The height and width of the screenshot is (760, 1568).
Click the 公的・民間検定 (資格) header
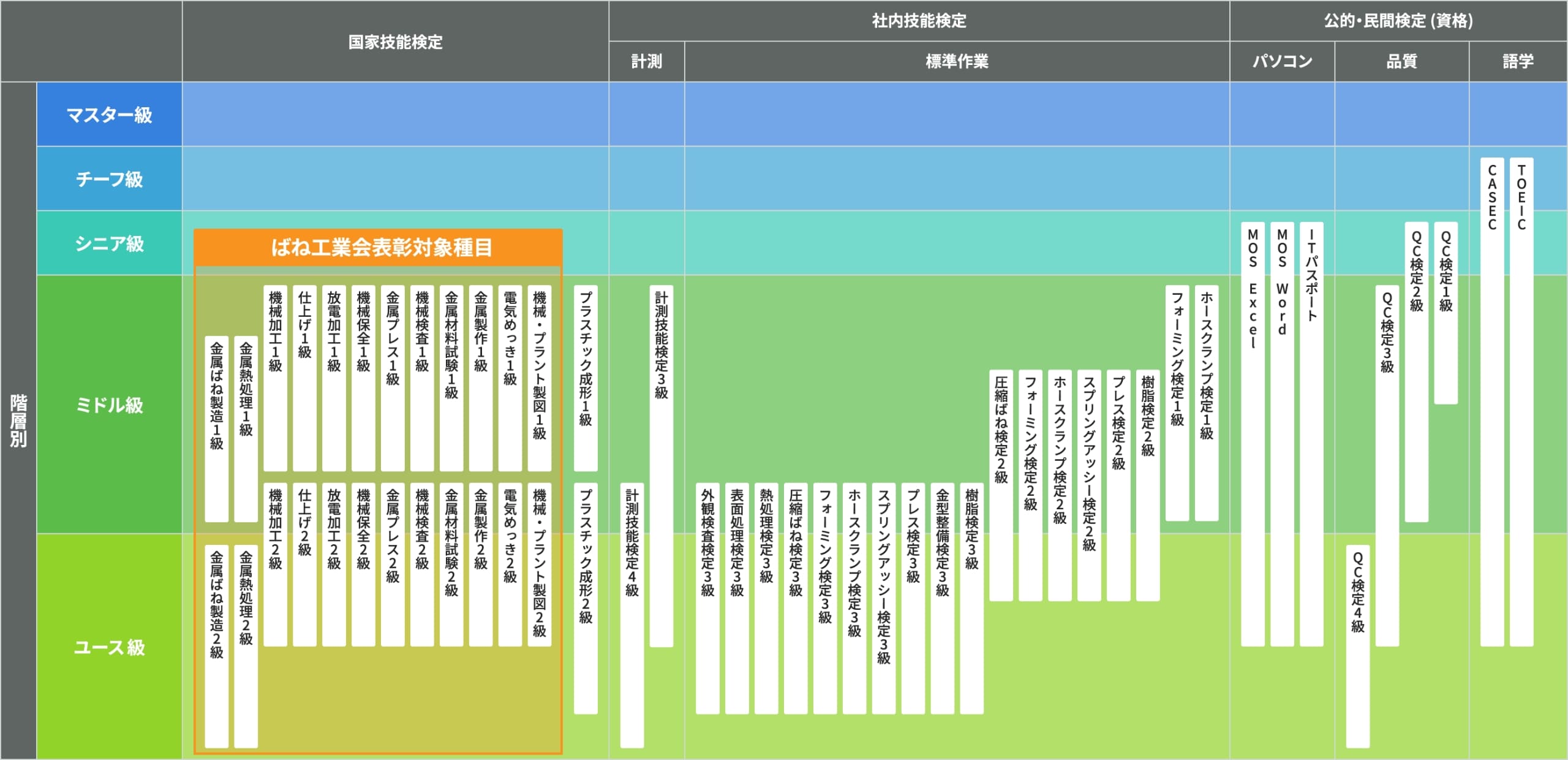click(x=1398, y=21)
